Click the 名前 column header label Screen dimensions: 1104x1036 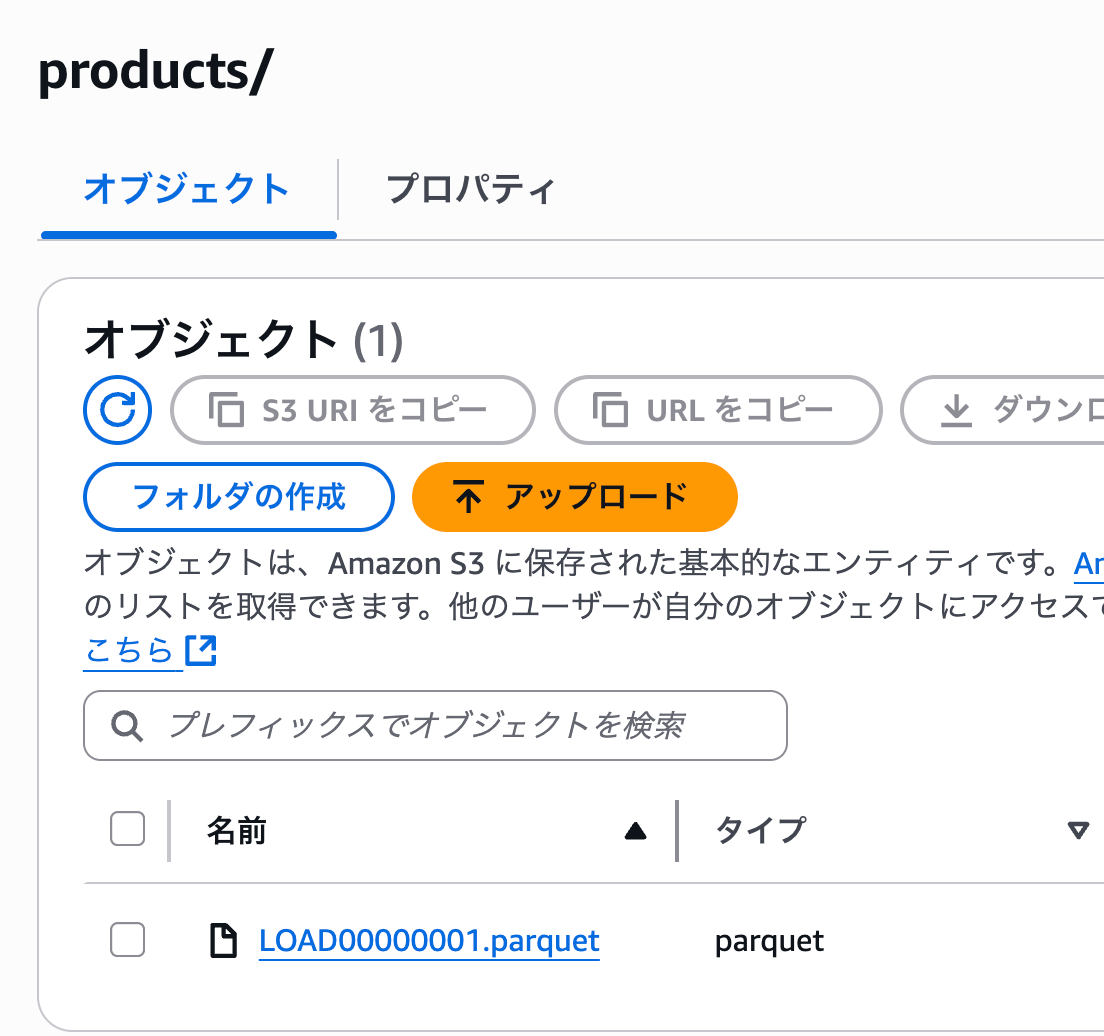pos(237,830)
